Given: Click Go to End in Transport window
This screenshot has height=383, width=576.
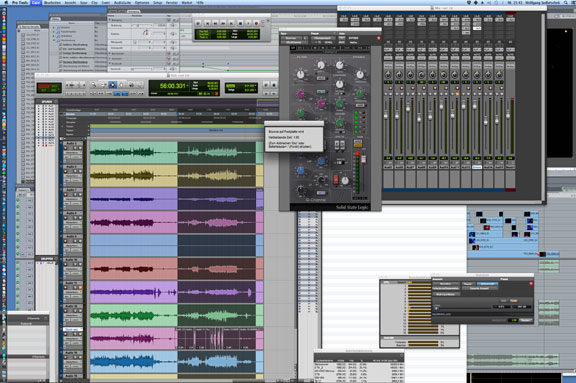Looking at the screenshot, I should tap(232, 23).
